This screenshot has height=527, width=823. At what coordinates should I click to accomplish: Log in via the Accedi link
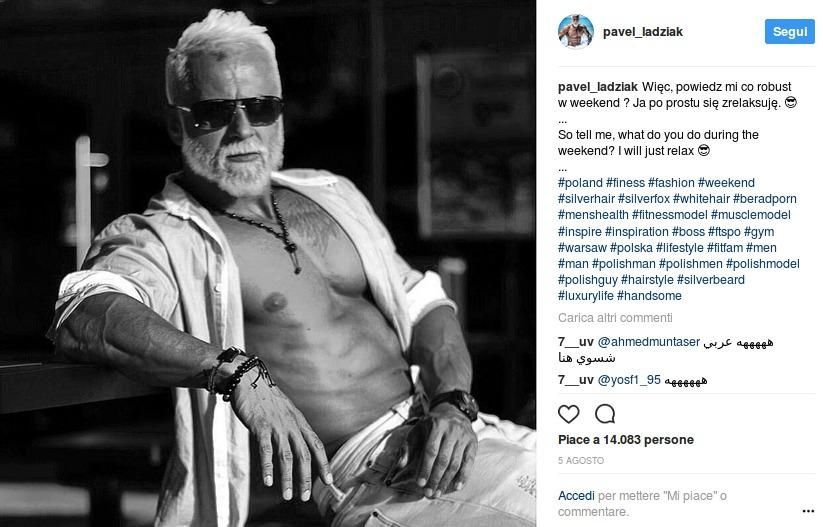[x=576, y=496]
